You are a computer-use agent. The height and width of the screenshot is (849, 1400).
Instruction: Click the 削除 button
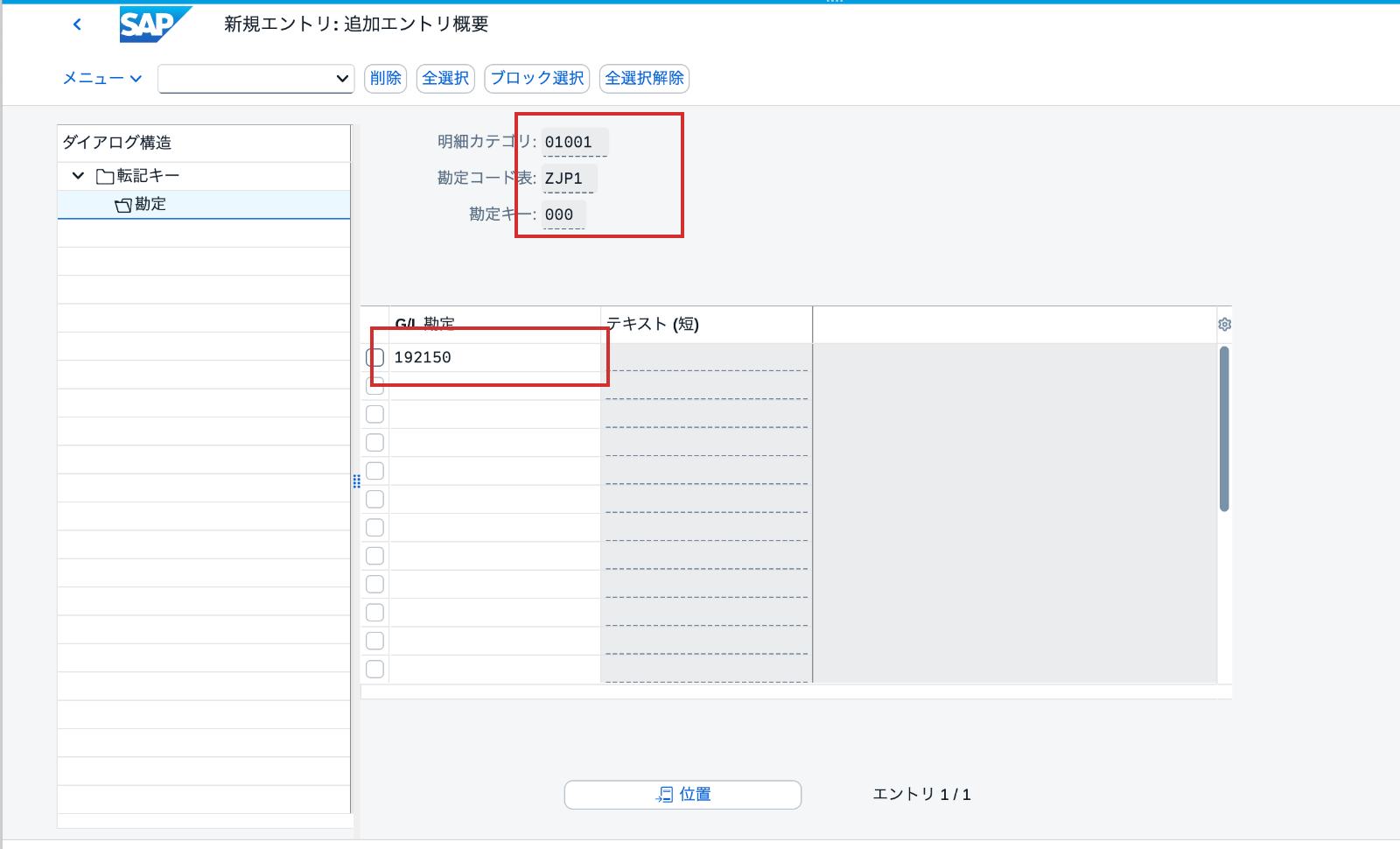coord(385,78)
